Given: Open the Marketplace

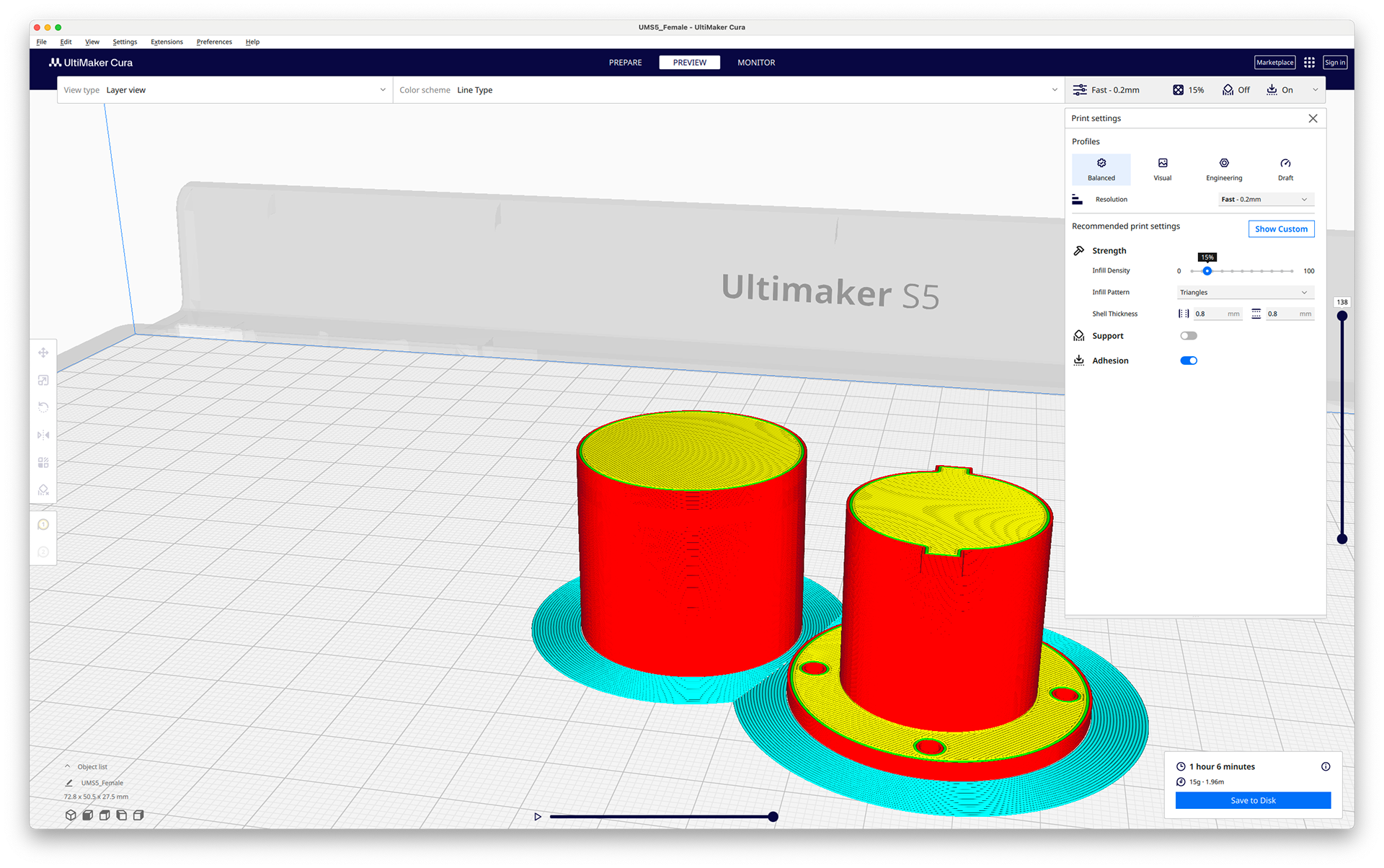Looking at the screenshot, I should coord(1274,63).
